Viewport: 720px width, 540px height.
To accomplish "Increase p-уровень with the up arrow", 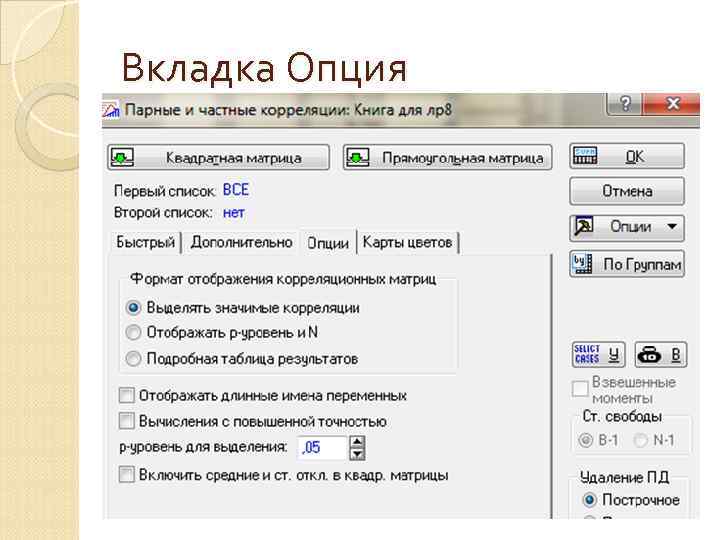I will (357, 442).
